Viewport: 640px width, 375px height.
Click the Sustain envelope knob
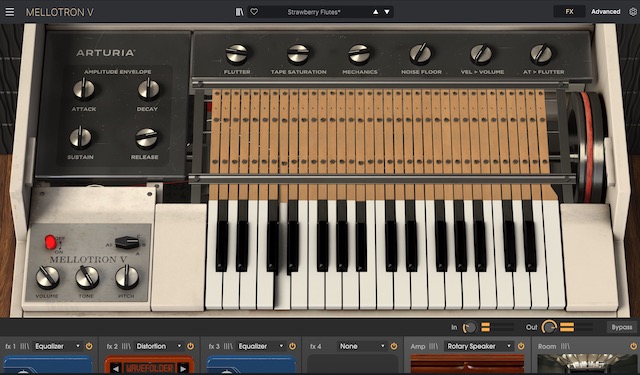pos(80,138)
